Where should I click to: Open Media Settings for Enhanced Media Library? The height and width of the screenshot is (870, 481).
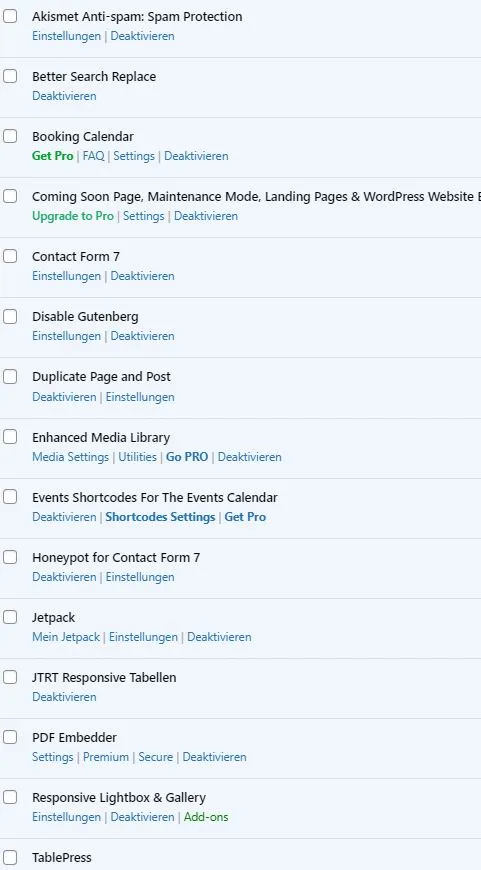(x=70, y=457)
